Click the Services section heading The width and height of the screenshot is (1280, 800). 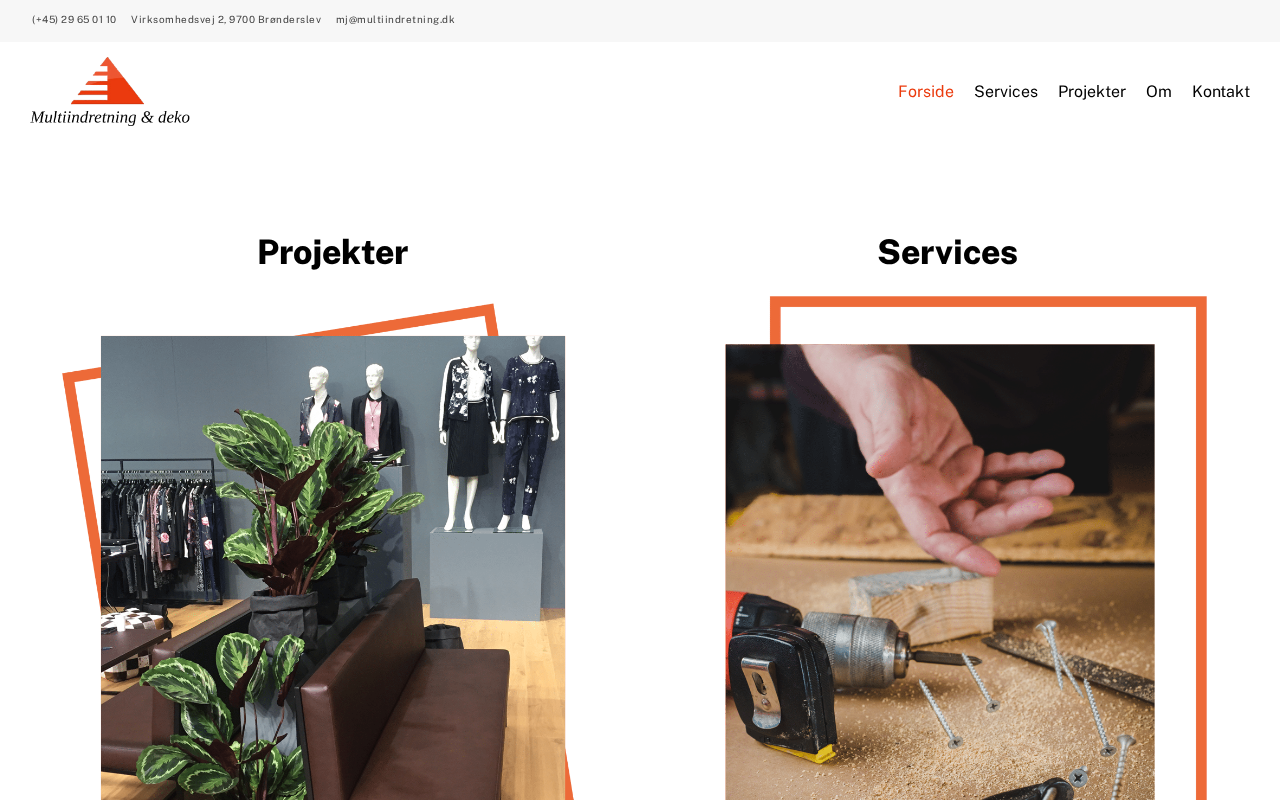tap(947, 252)
